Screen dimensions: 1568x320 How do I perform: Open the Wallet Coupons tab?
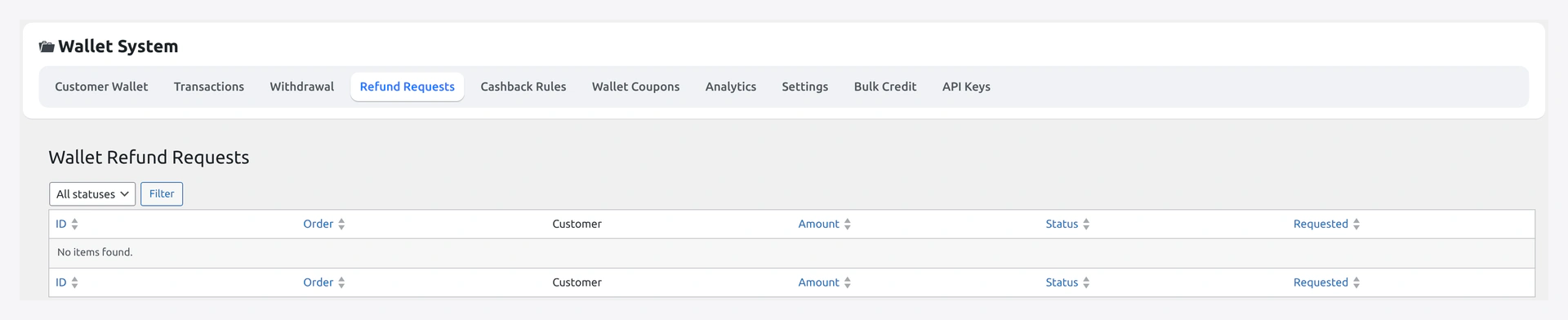tap(636, 87)
